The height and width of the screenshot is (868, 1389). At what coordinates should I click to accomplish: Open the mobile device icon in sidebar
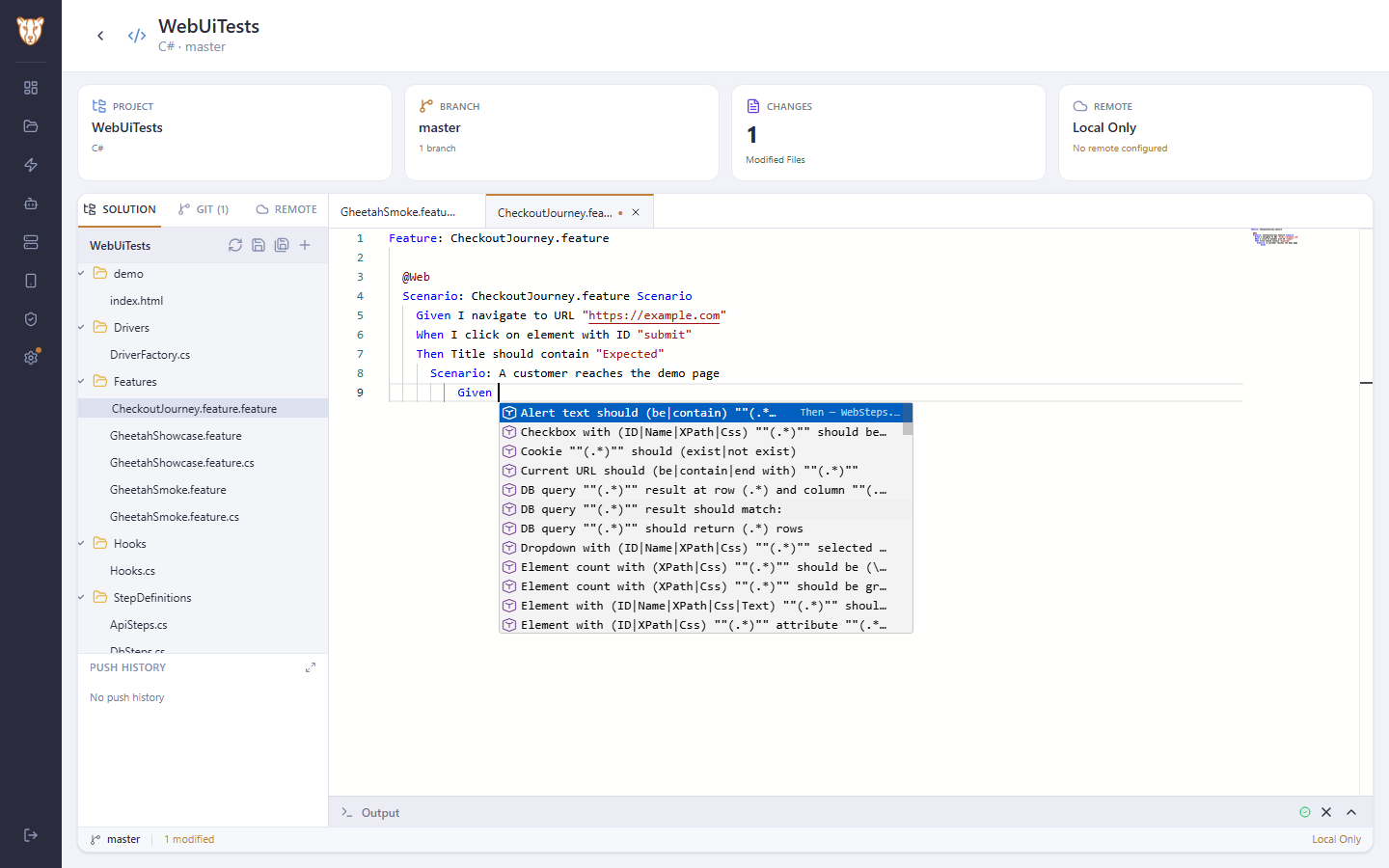point(31,281)
